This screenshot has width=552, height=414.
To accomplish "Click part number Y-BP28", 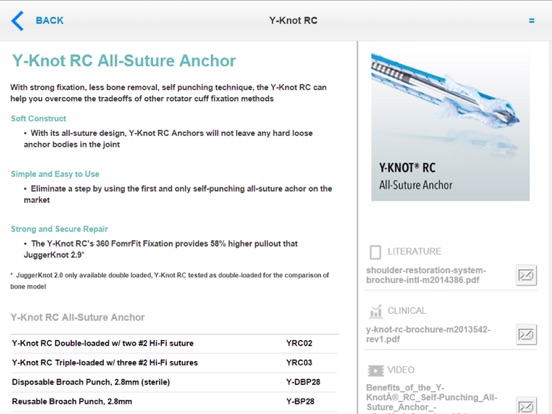I will pos(300,401).
